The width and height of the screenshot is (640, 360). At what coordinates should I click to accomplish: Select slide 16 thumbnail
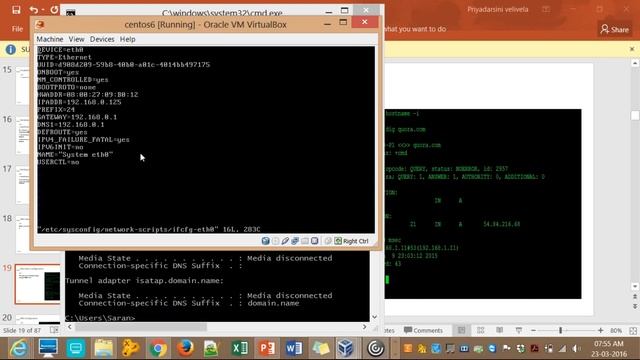point(22,135)
